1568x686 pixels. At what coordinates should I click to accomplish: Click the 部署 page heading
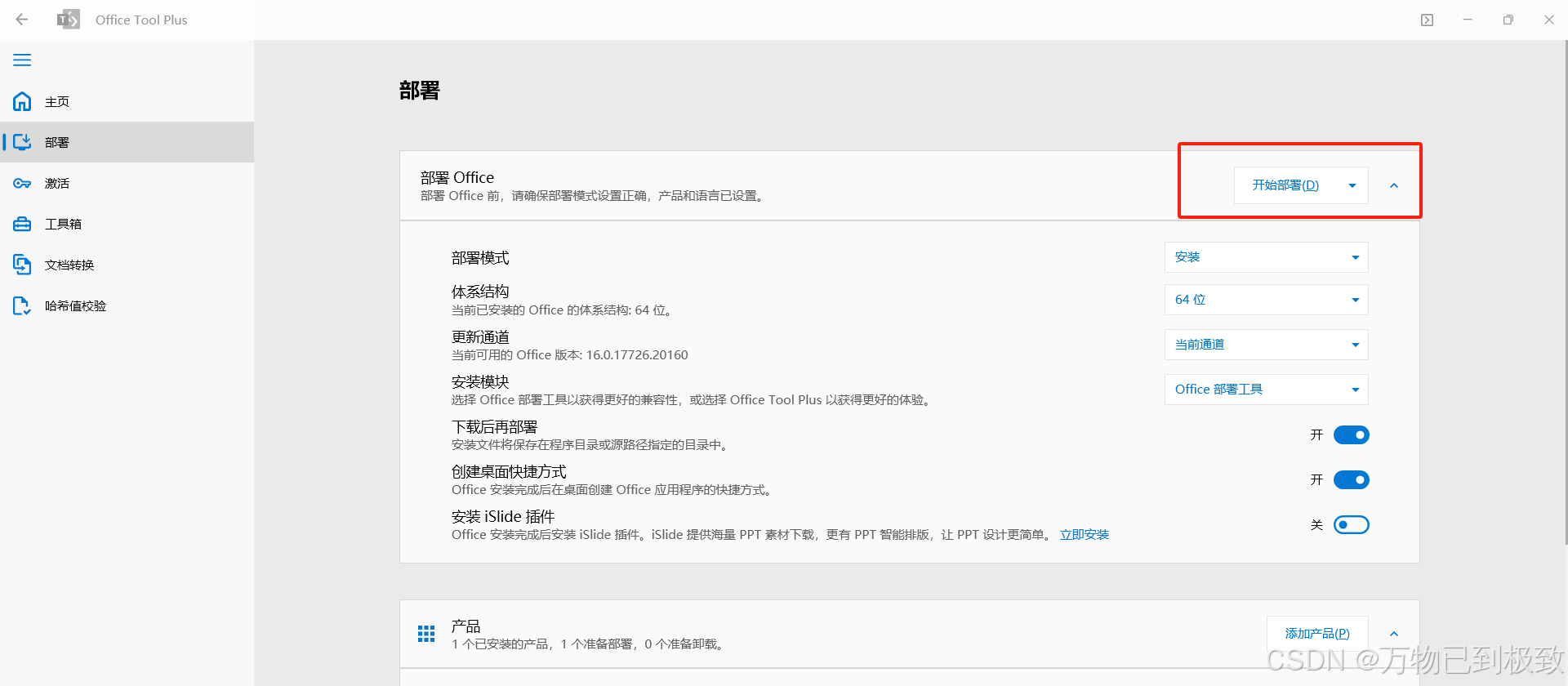[x=420, y=90]
